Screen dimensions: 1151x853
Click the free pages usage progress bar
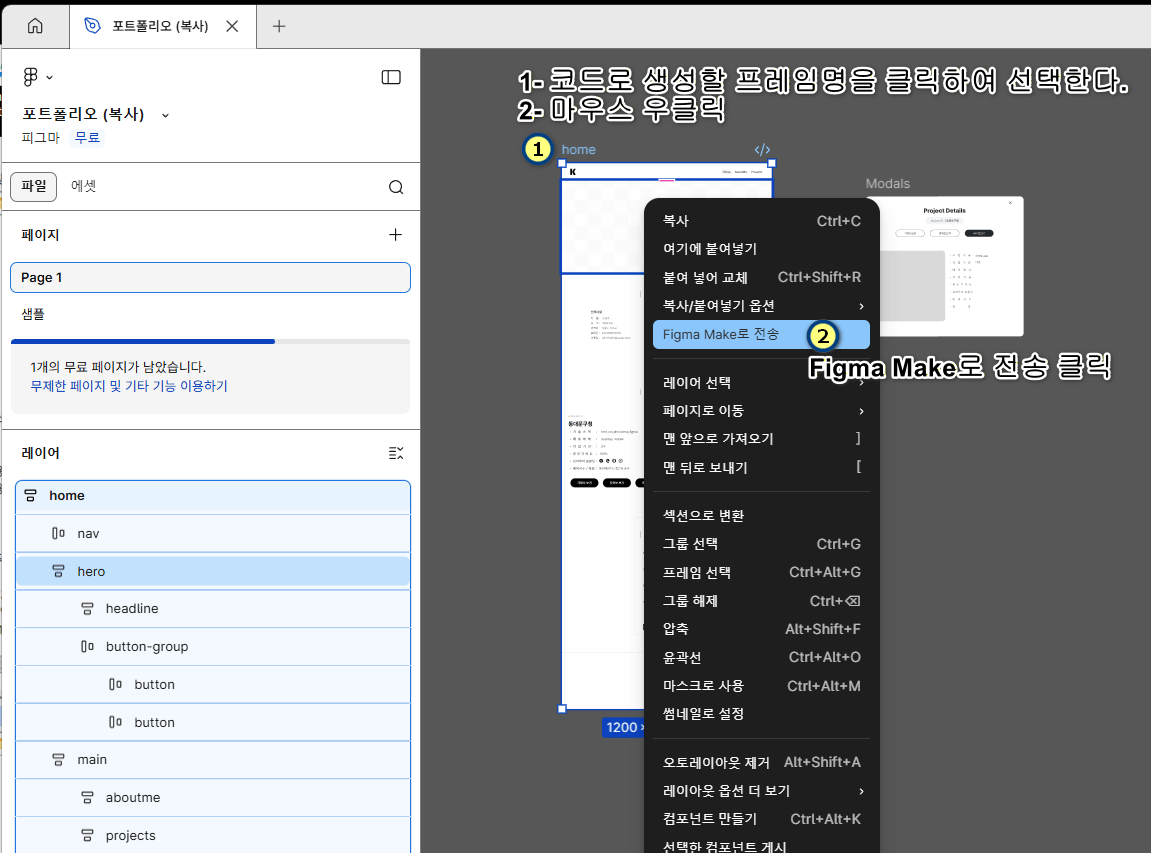coord(210,342)
